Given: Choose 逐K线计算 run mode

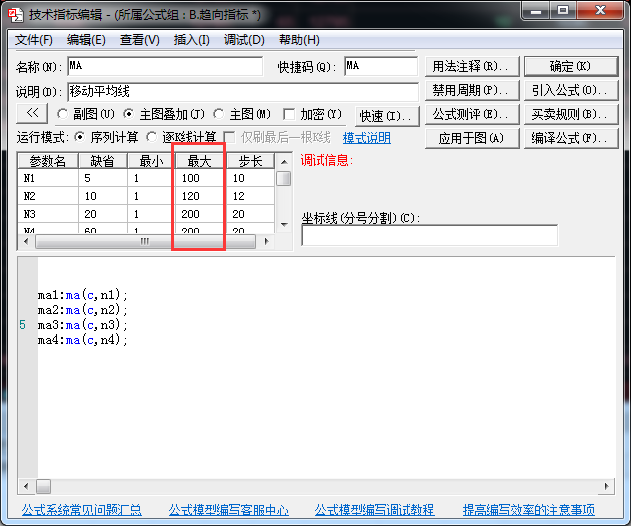Looking at the screenshot, I should [x=152, y=137].
